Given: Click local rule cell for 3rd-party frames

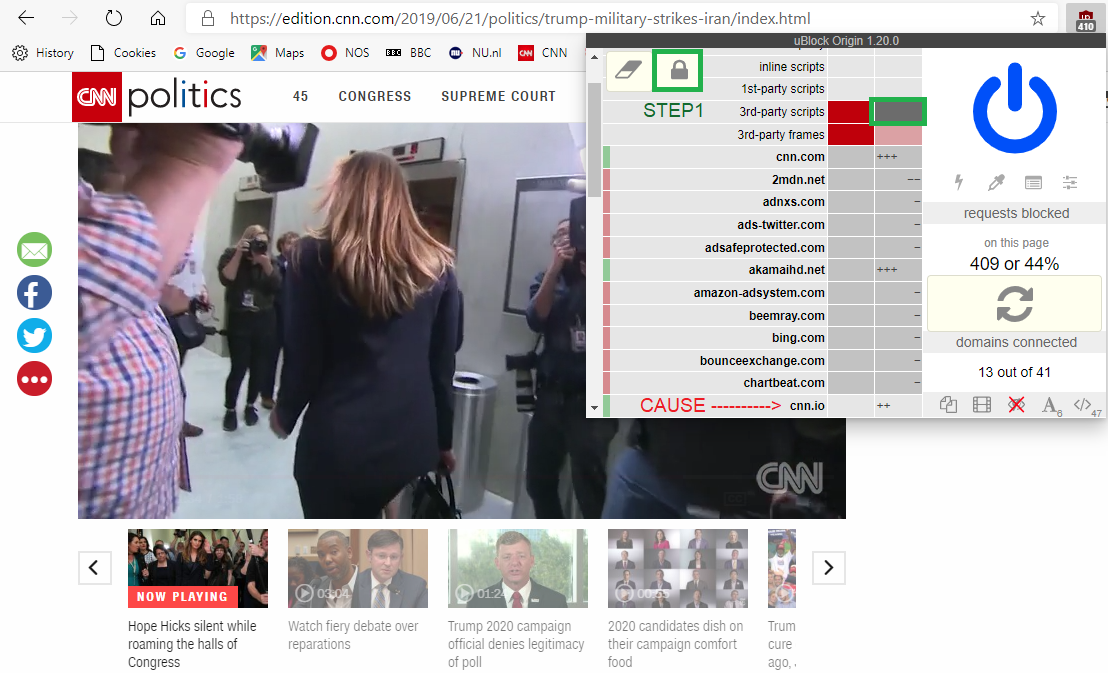Looking at the screenshot, I should tap(898, 134).
